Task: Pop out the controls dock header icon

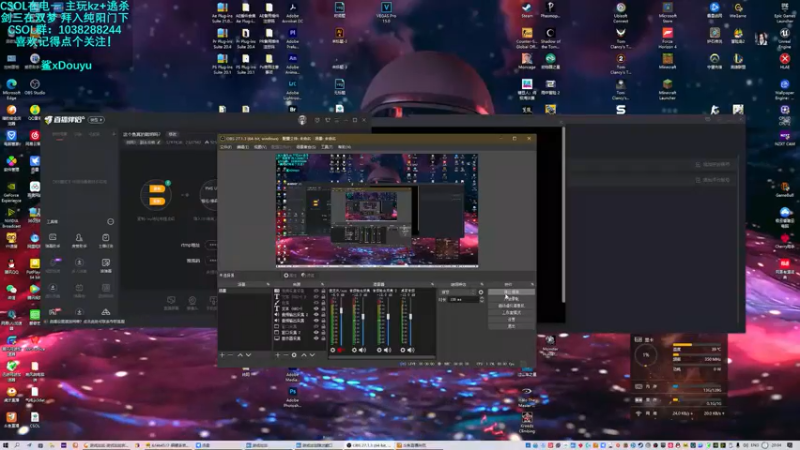Action: click(532, 284)
